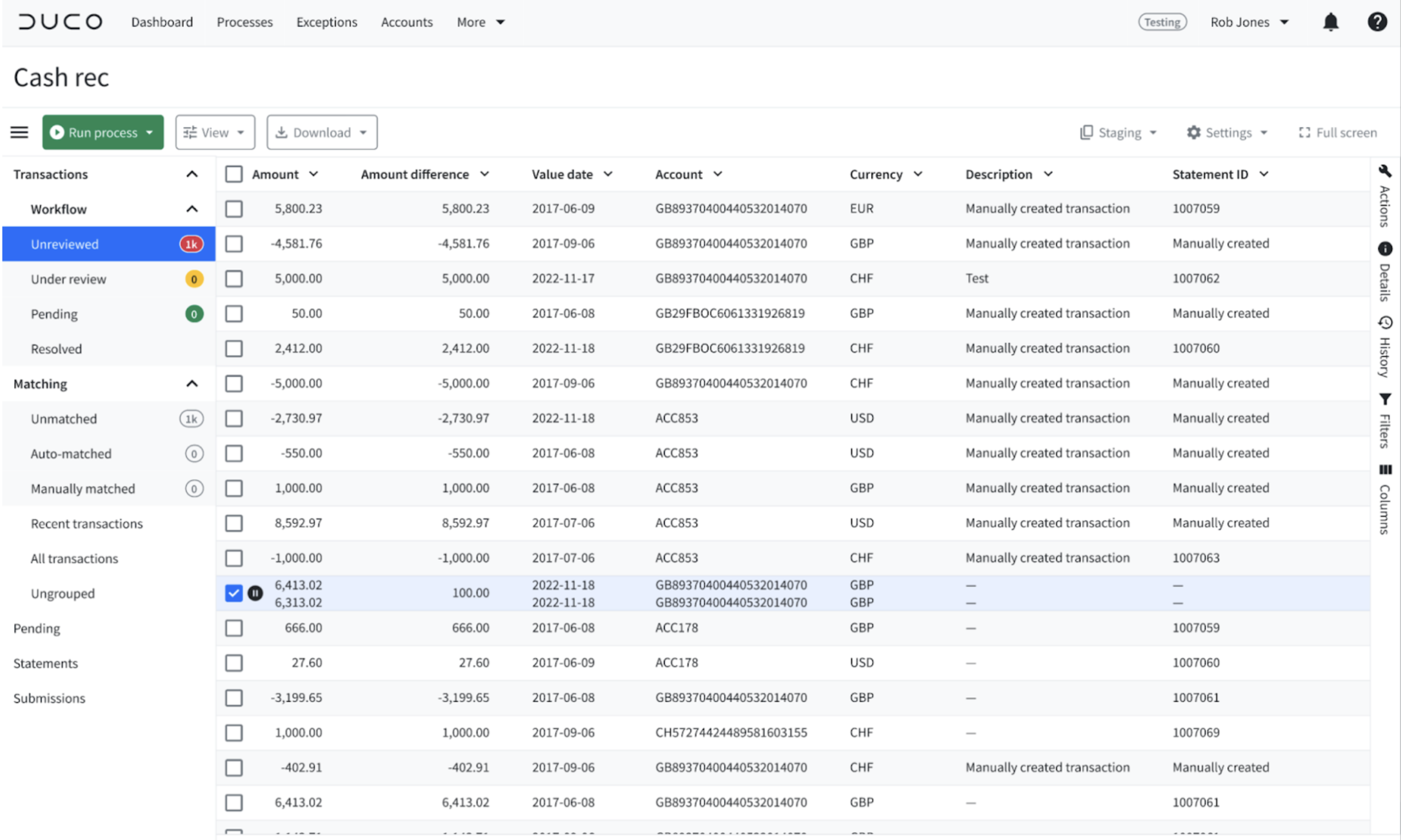Collapse the Workflow section

(x=192, y=210)
